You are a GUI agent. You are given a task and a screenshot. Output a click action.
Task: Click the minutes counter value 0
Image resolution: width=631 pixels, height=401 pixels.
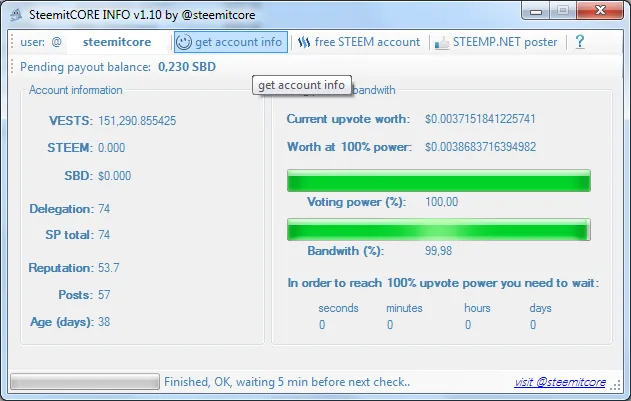(x=390, y=325)
